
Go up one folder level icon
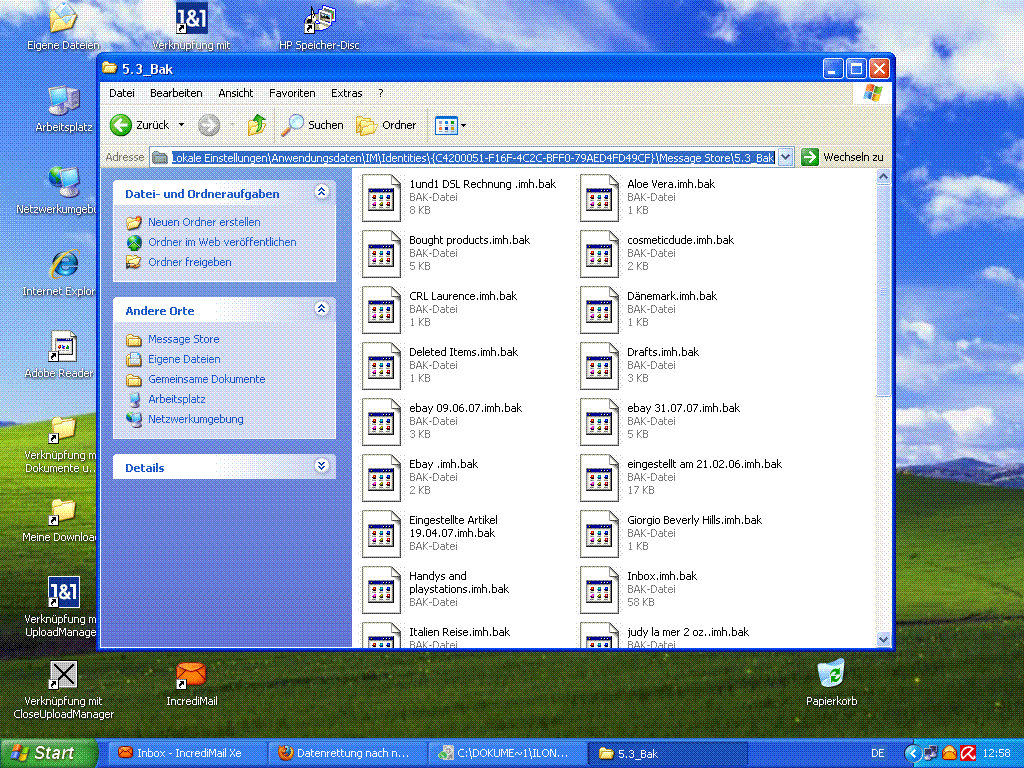pyautogui.click(x=257, y=125)
